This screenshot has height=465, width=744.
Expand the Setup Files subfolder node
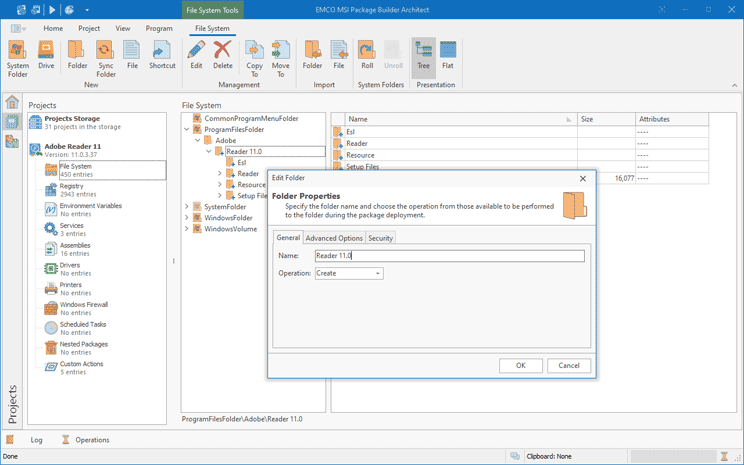pyautogui.click(x=219, y=195)
